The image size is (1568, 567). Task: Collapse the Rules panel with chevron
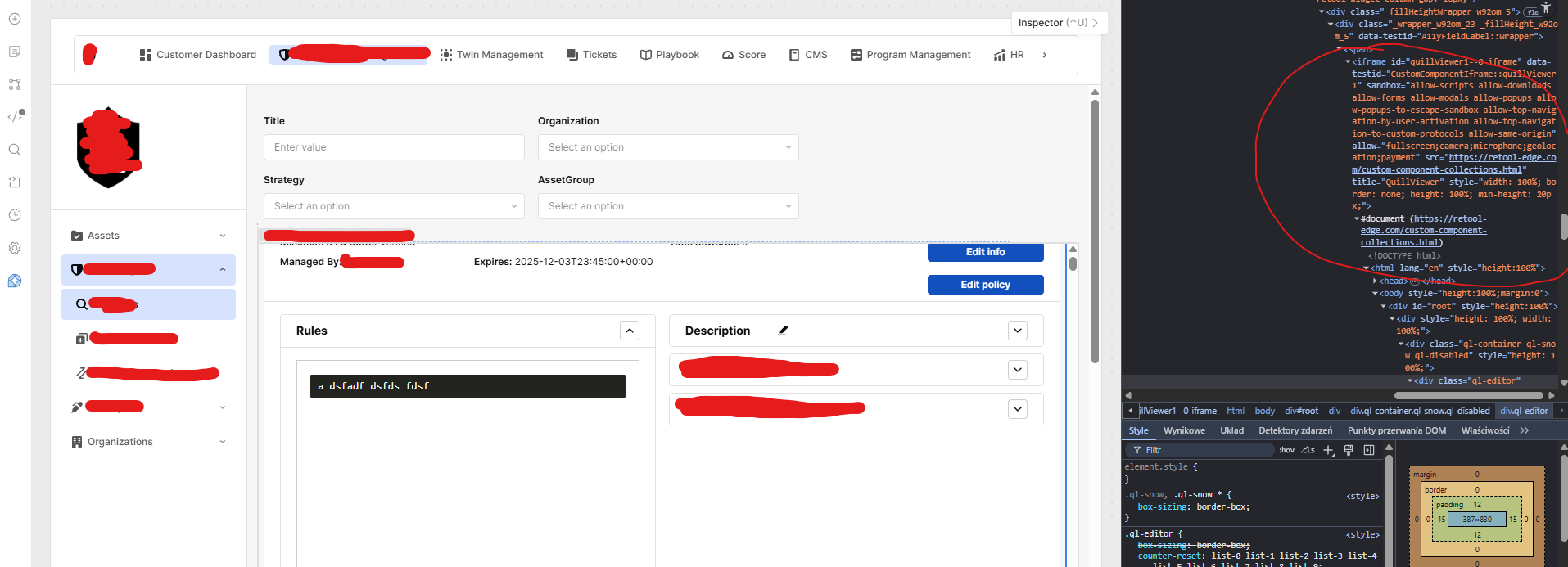[630, 331]
